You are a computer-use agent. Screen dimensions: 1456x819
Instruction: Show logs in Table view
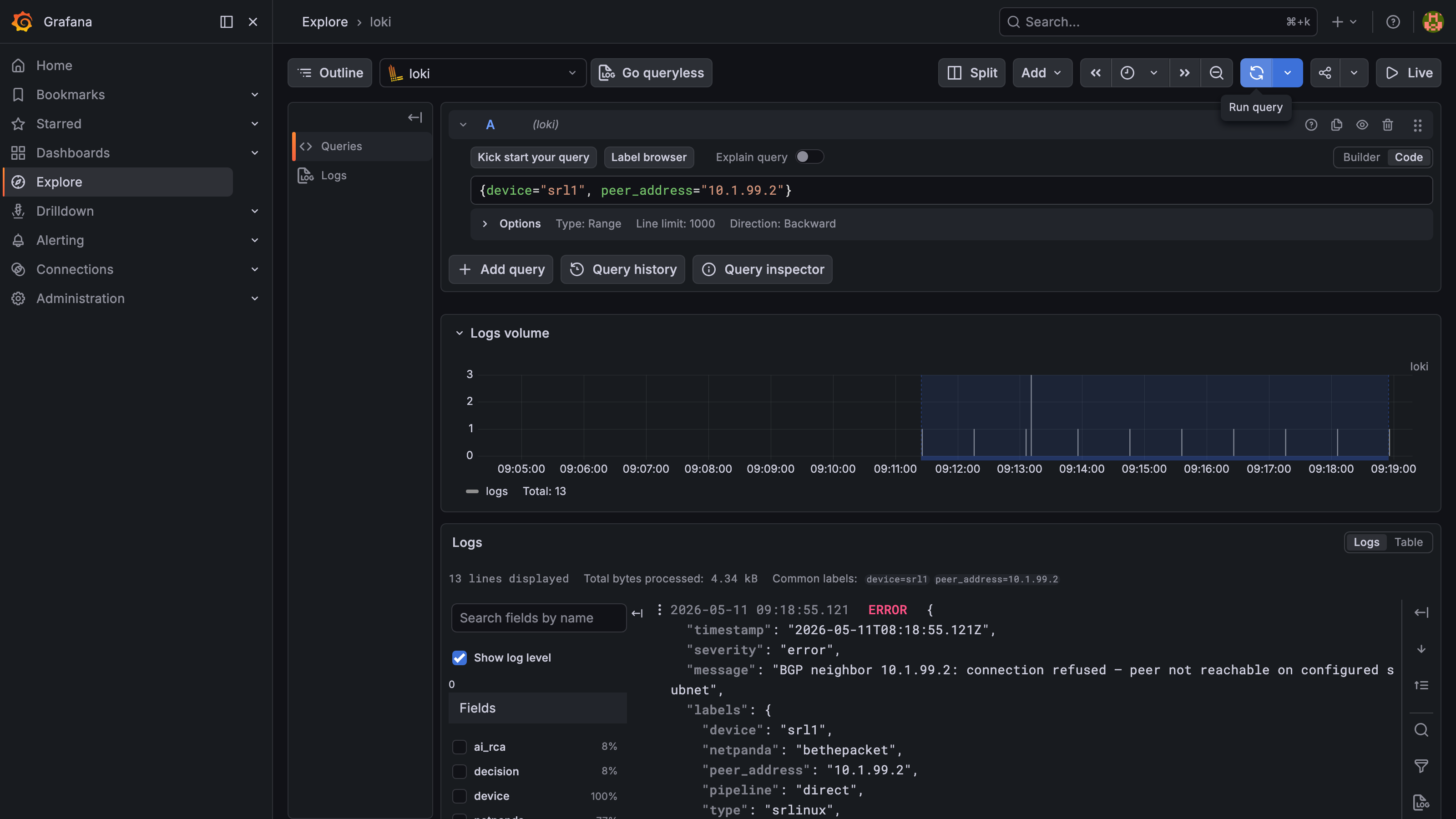(x=1408, y=542)
